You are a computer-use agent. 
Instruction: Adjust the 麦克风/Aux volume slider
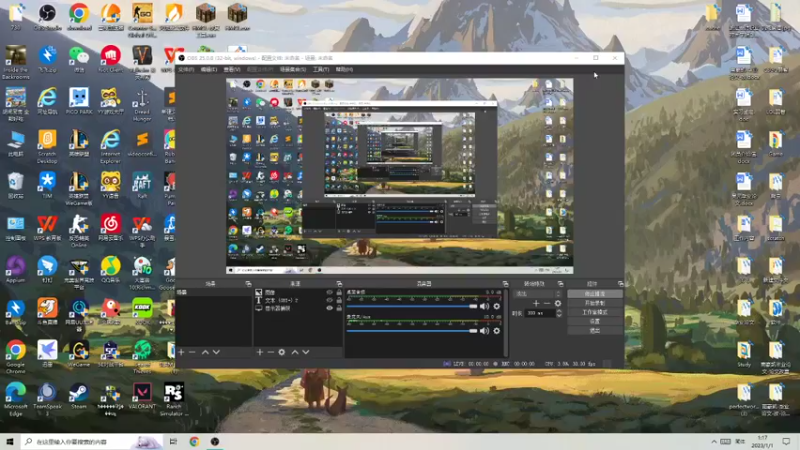pos(411,331)
